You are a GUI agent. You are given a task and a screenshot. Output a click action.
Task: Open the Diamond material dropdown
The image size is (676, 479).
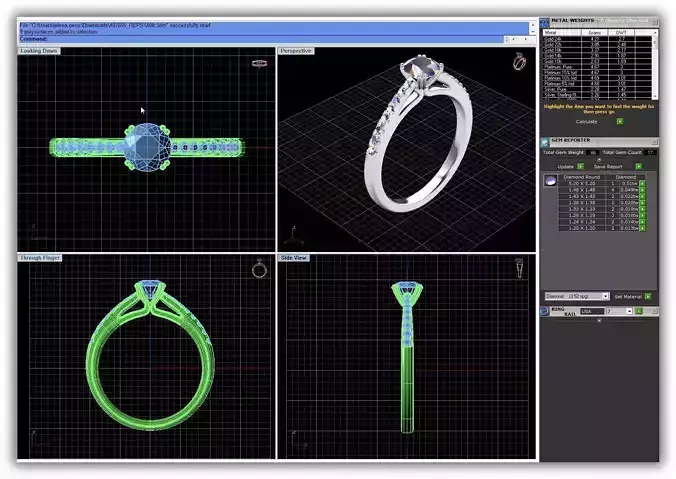605,296
